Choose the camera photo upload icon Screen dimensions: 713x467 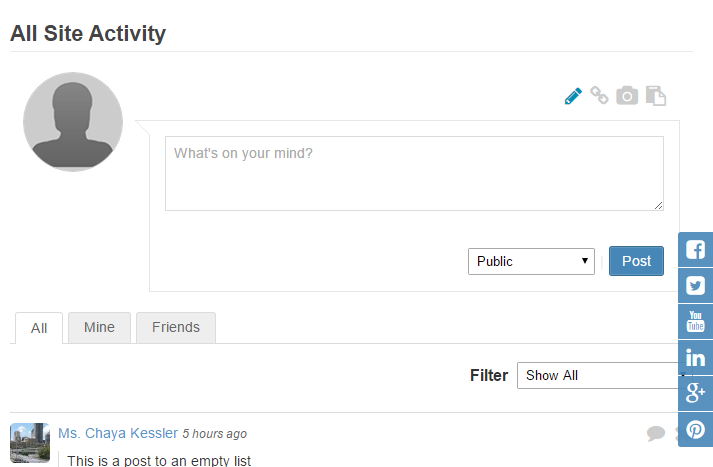click(627, 96)
